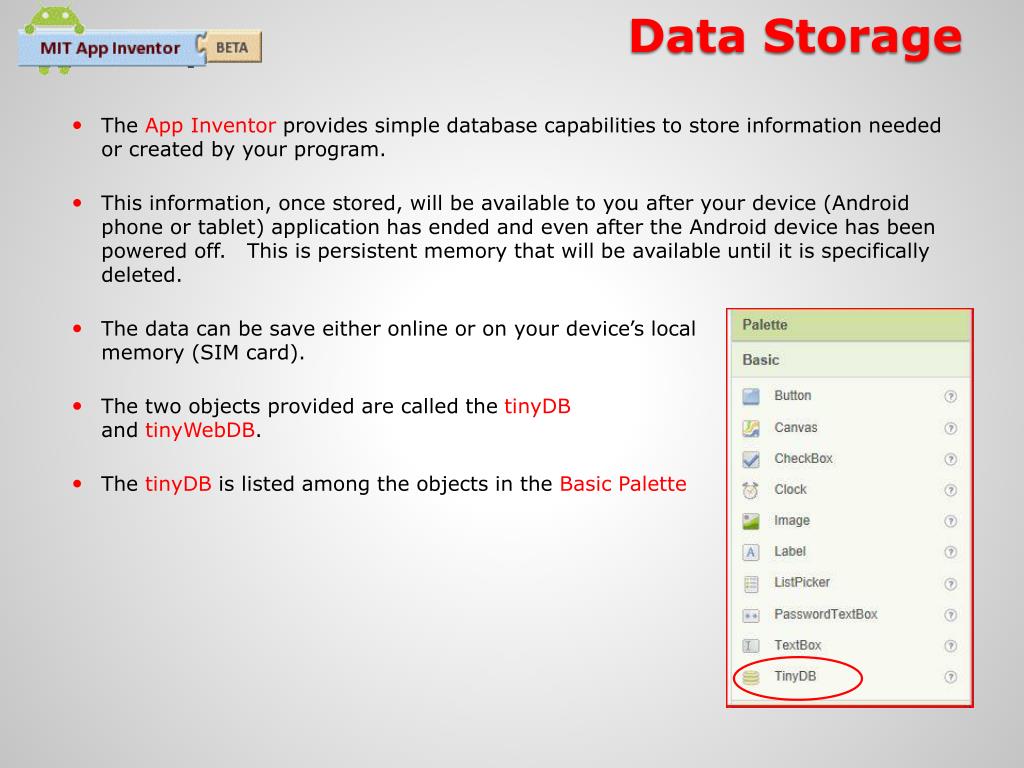Click the Data Storage slide title
This screenshot has width=1024, height=768.
pyautogui.click(x=795, y=37)
